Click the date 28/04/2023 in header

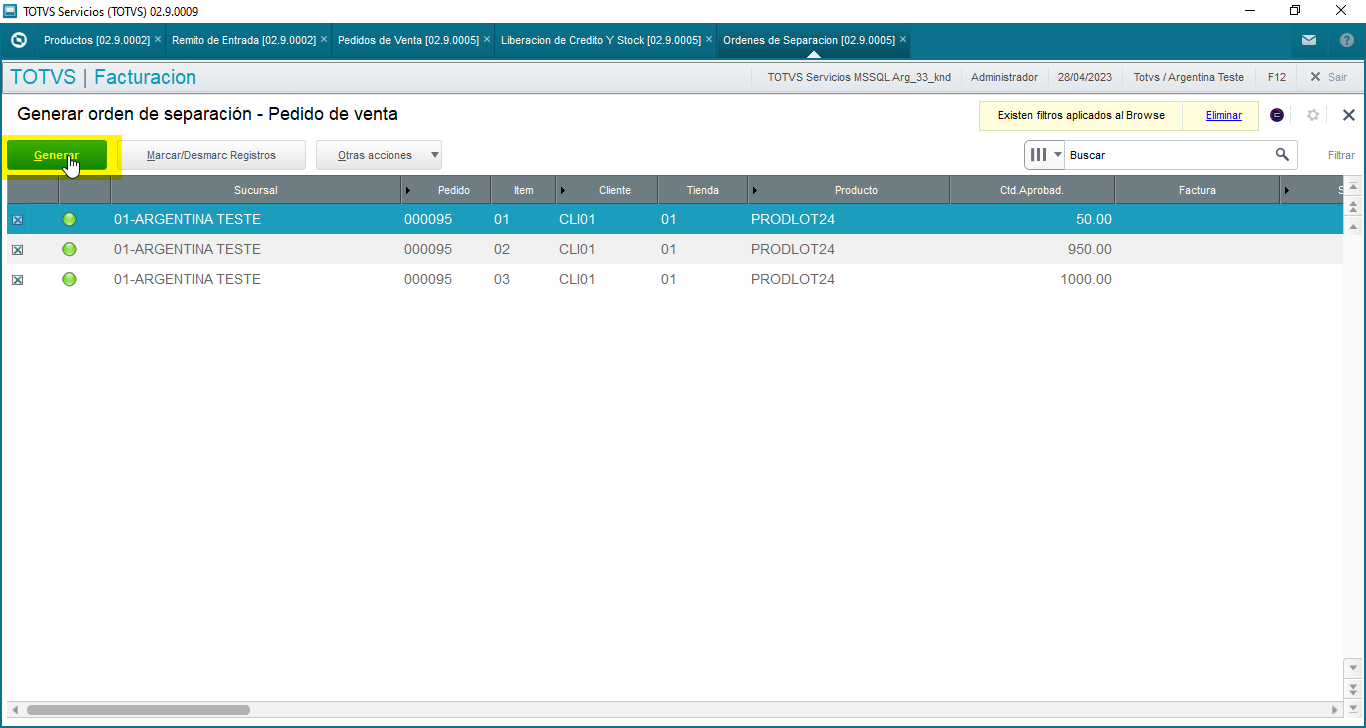(x=1085, y=77)
